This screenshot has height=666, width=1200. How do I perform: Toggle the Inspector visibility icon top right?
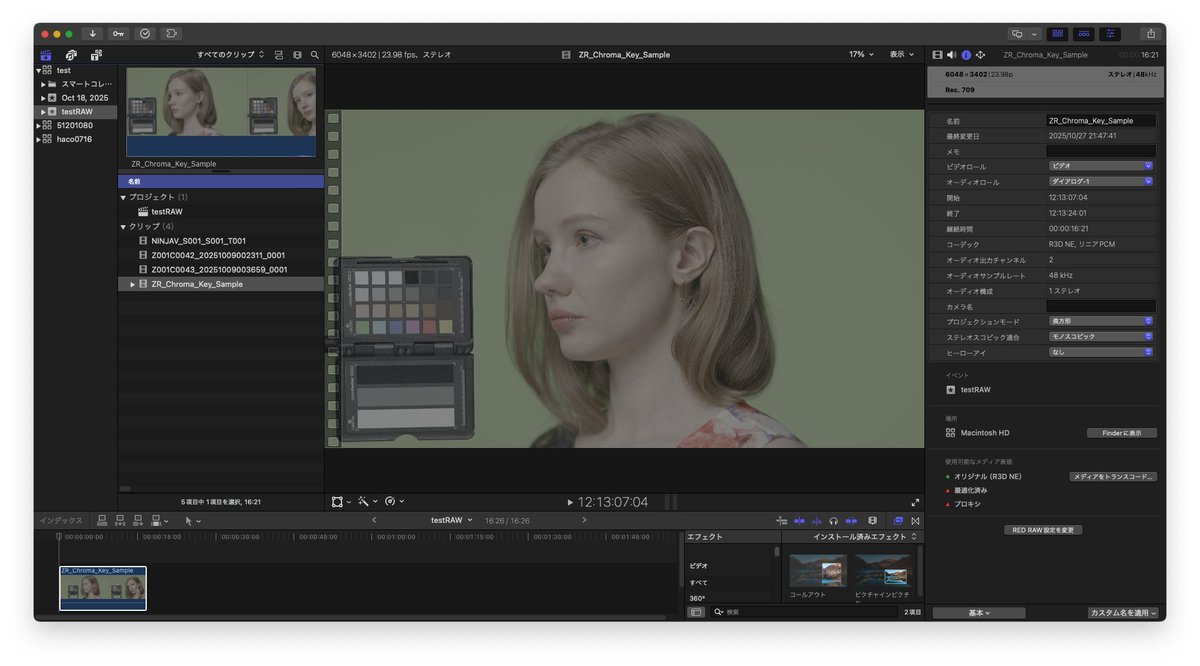[x=1110, y=33]
